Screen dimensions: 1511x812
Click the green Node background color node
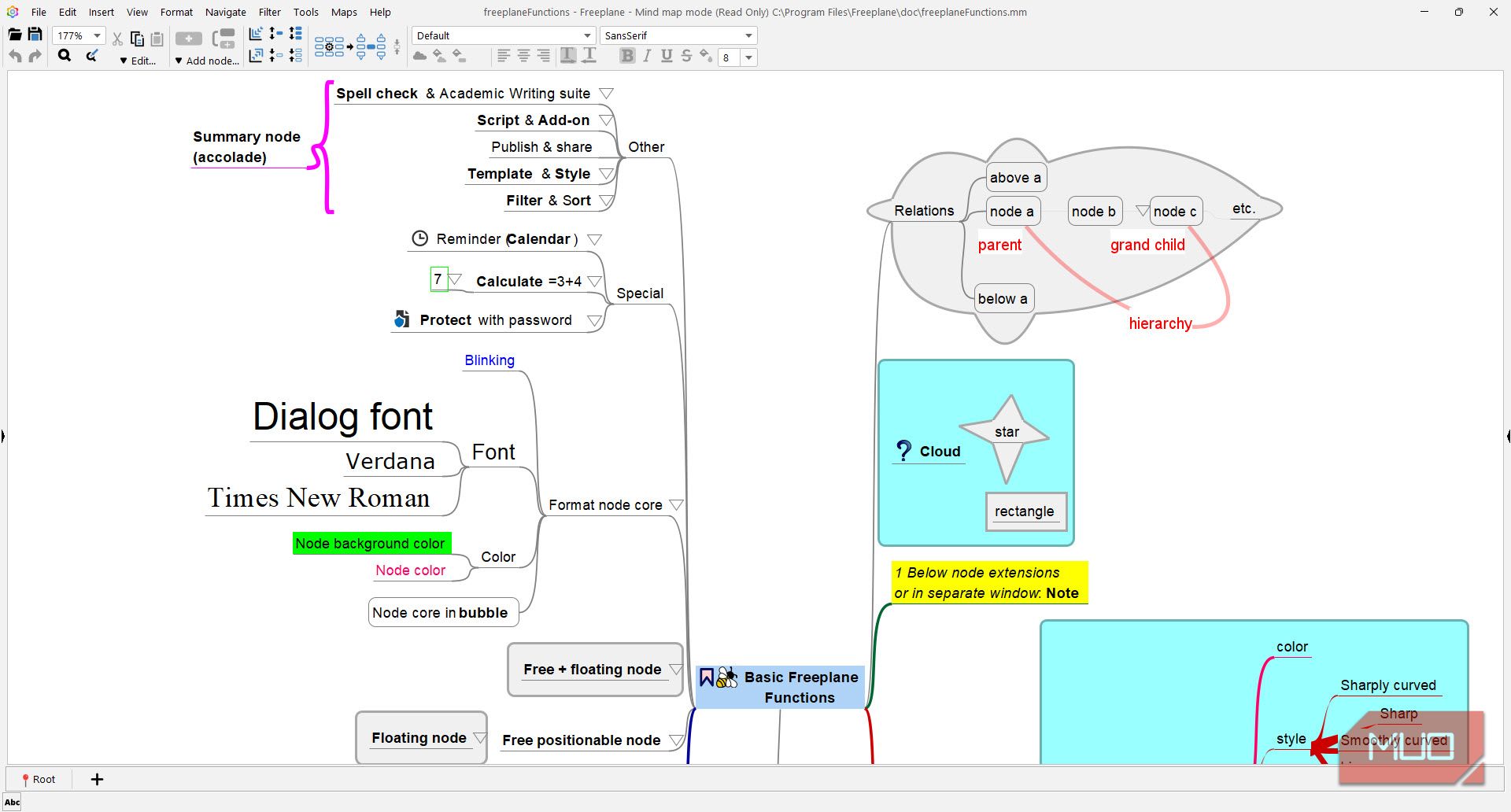tap(370, 544)
